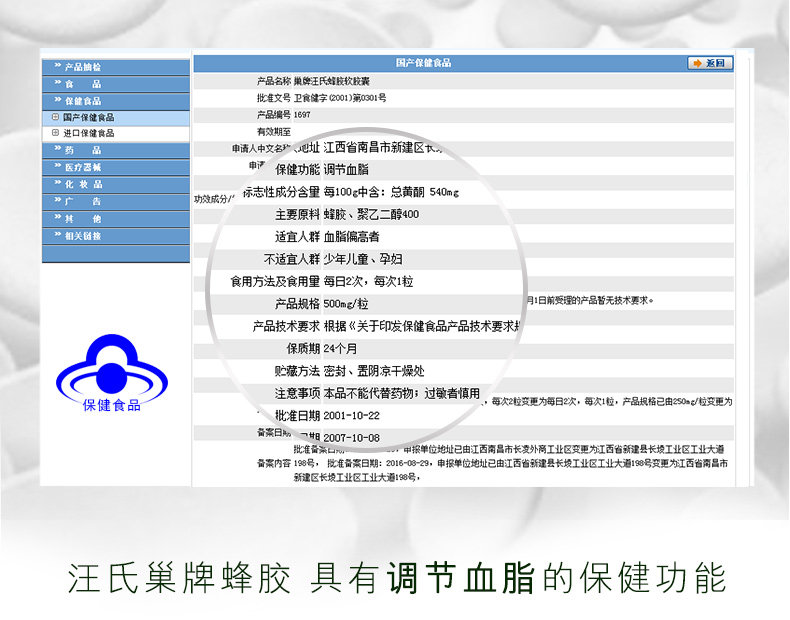
Task: Click the product number 1697
Action: (x=302, y=115)
